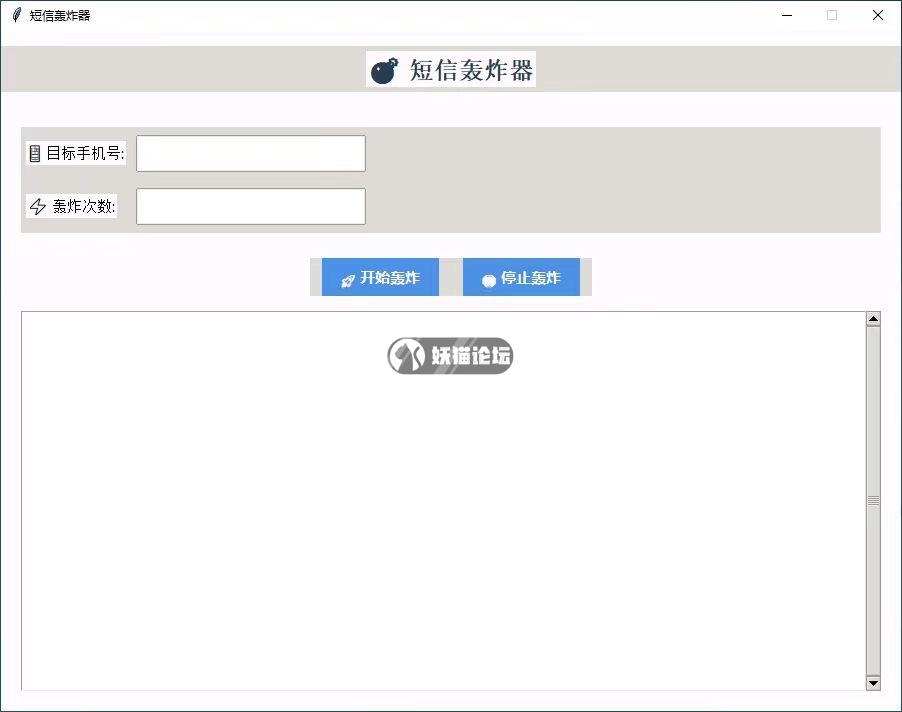Click the feather icon in the title bar
Screen dimensions: 902x712
coord(17,15)
